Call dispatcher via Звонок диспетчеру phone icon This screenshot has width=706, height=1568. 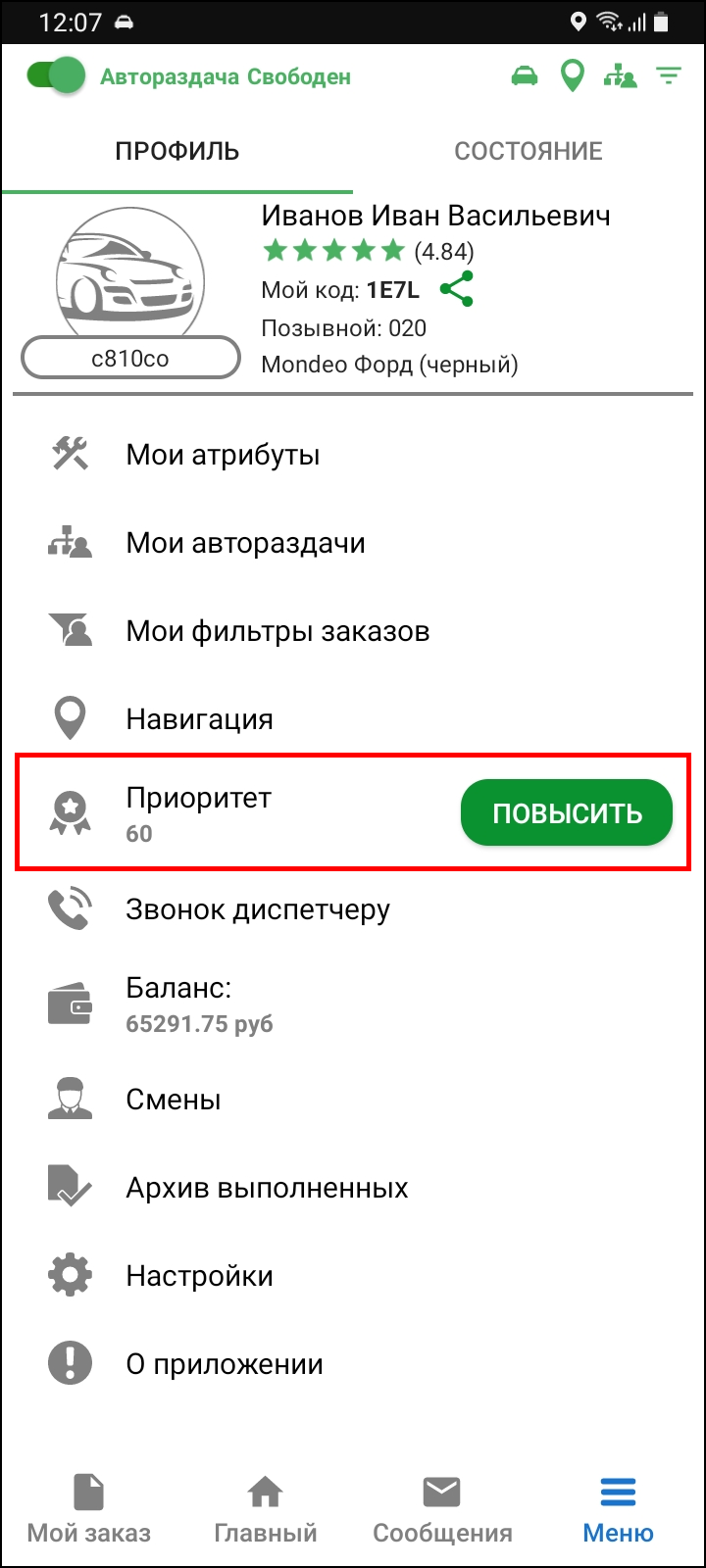(71, 909)
